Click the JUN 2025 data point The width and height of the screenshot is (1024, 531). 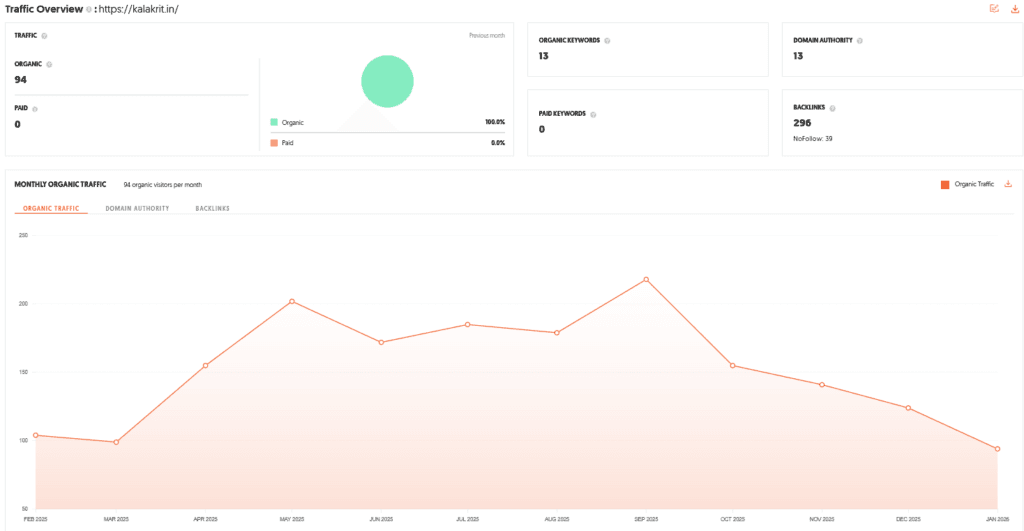click(x=381, y=342)
